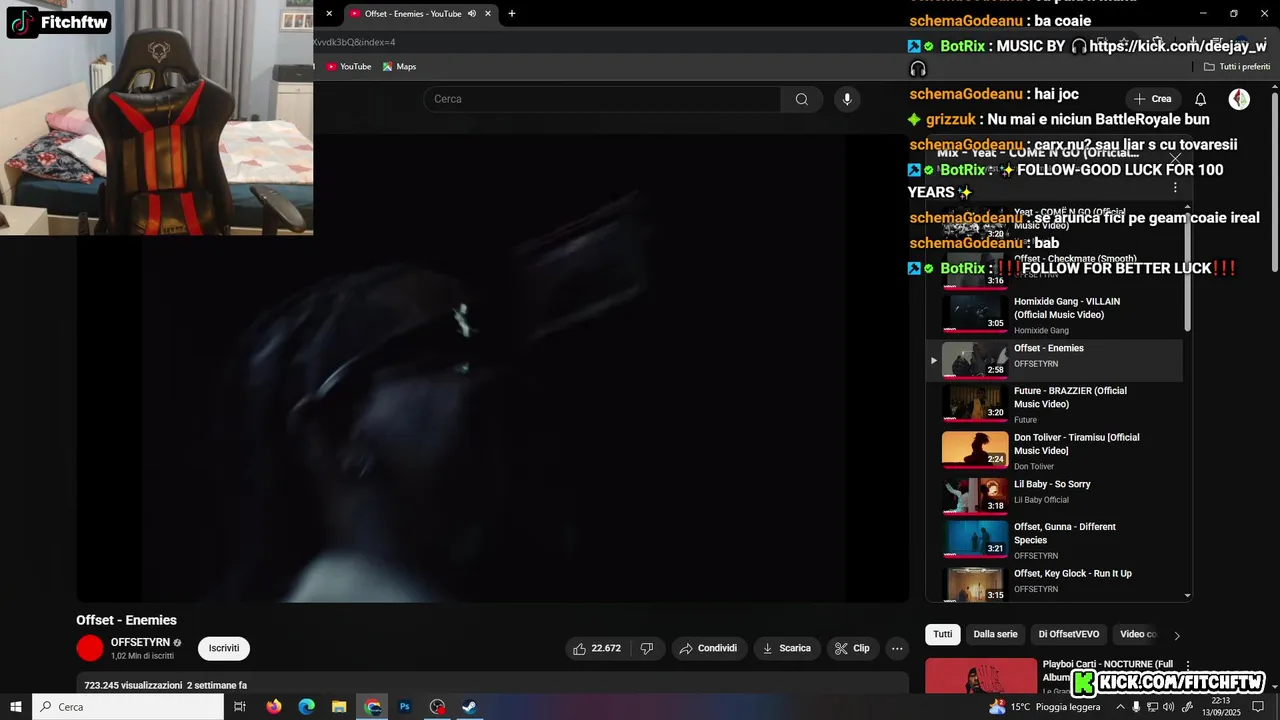
Task: Select the Tutti filter chip
Action: tap(943, 634)
